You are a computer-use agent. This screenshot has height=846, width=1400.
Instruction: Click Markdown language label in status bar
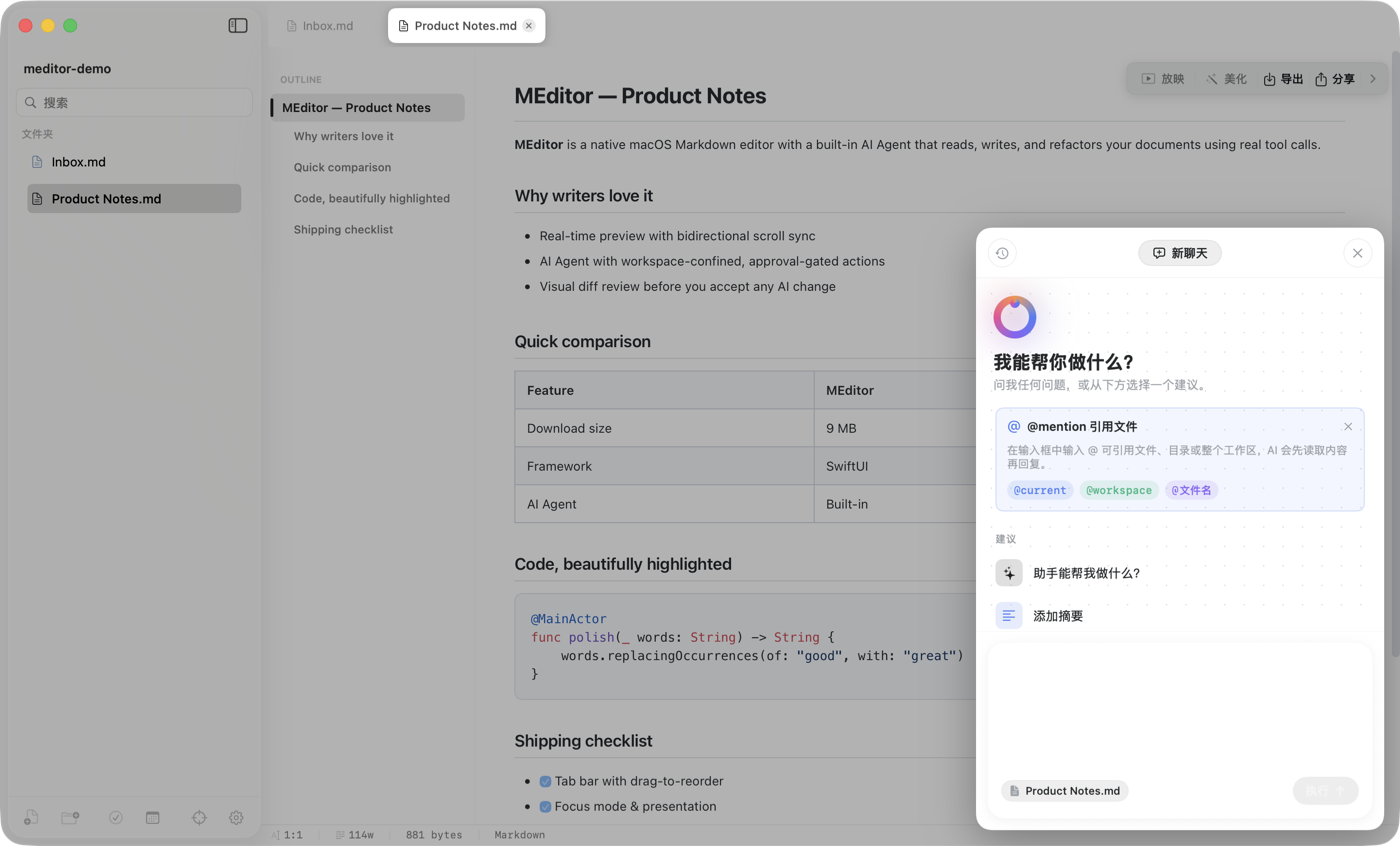pos(519,834)
